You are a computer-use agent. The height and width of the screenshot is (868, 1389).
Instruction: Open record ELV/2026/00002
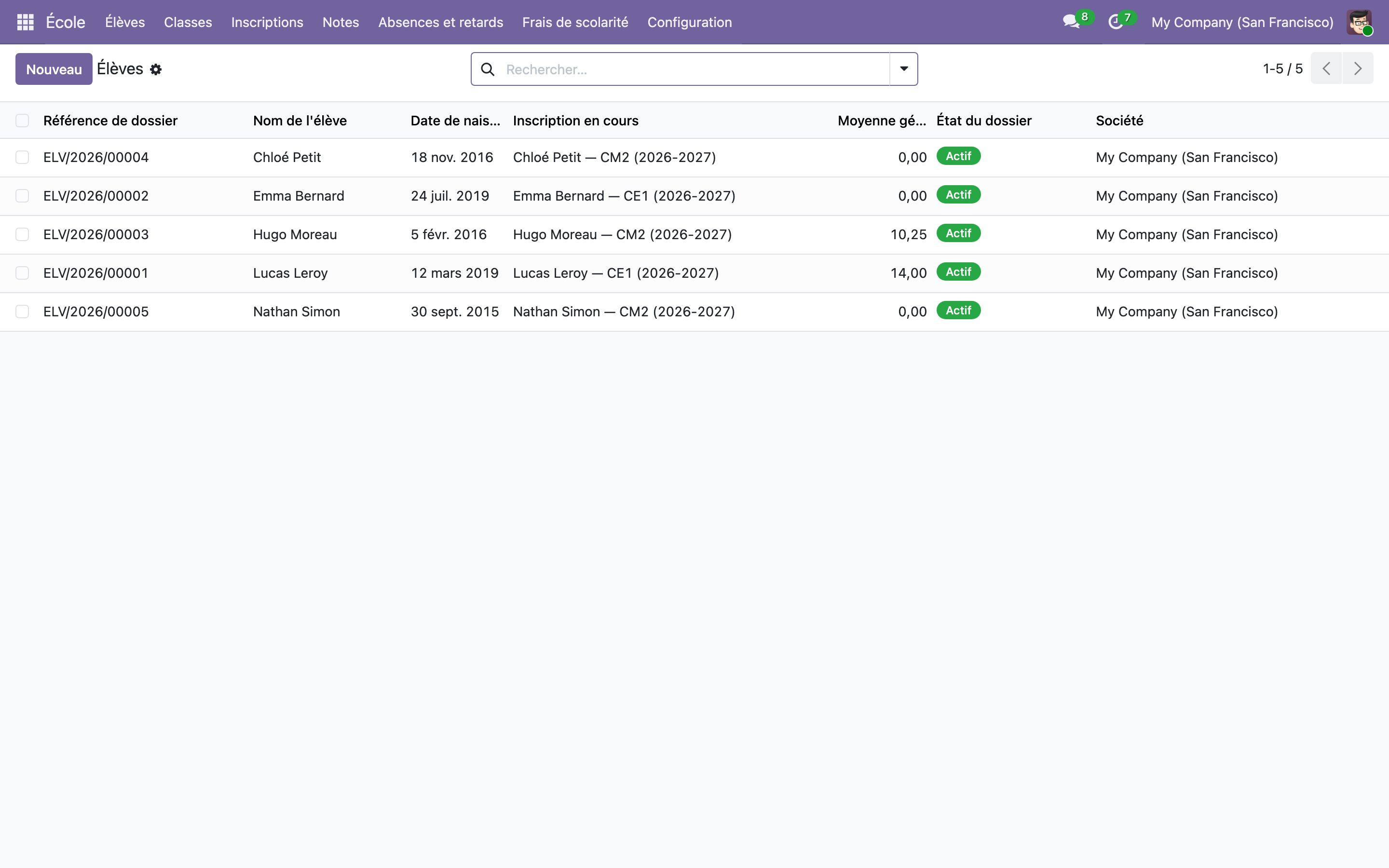96,196
